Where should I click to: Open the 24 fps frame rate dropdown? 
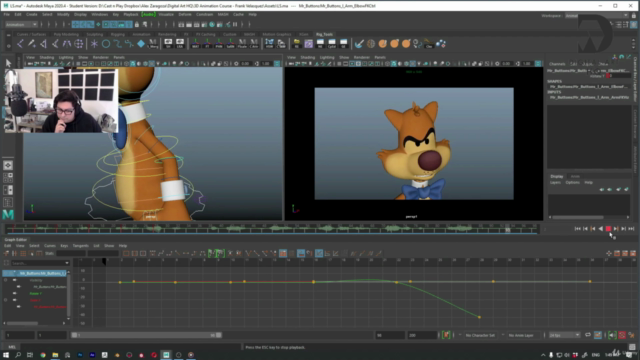click(x=564, y=335)
